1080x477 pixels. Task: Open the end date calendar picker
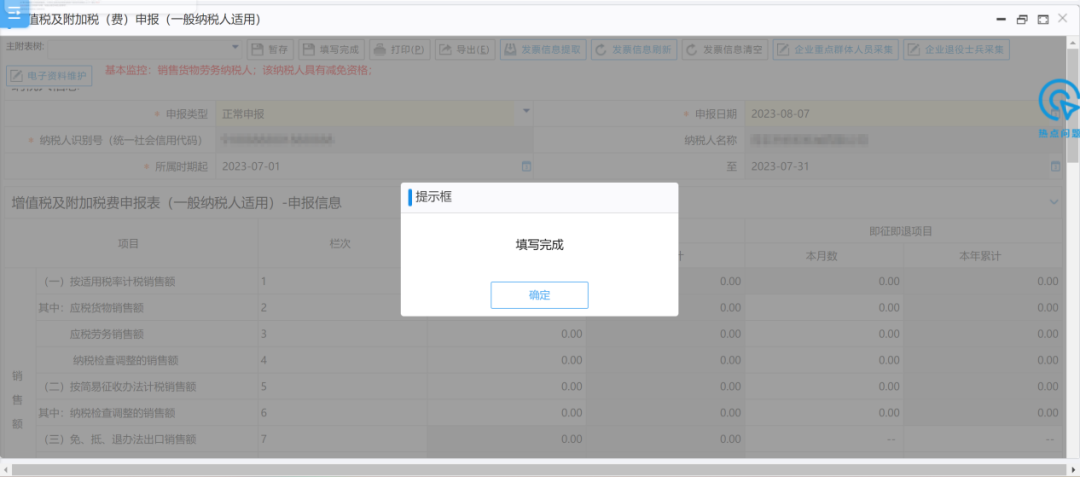[x=1054, y=165]
